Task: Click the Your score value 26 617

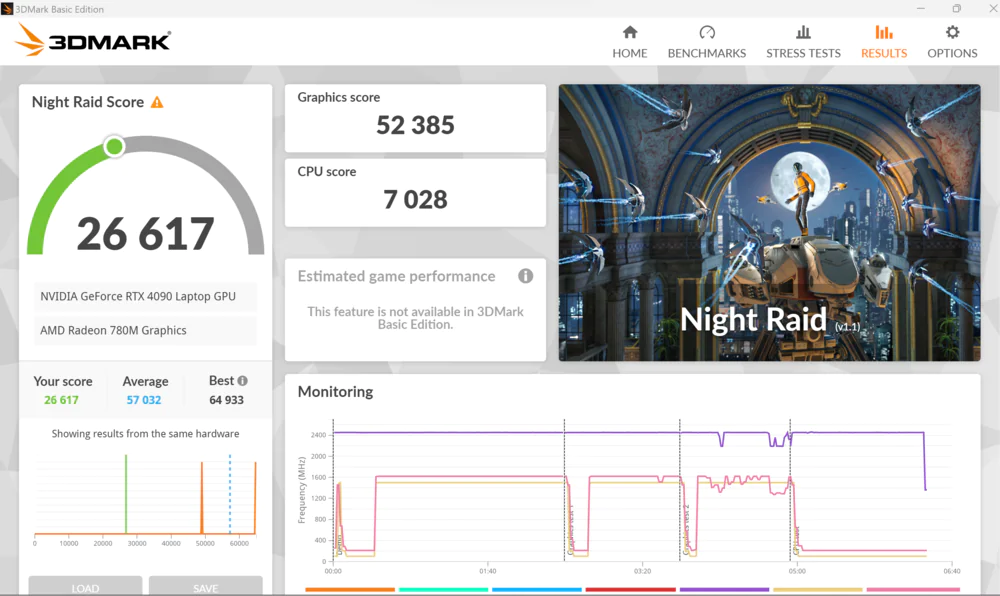Action: [61, 400]
